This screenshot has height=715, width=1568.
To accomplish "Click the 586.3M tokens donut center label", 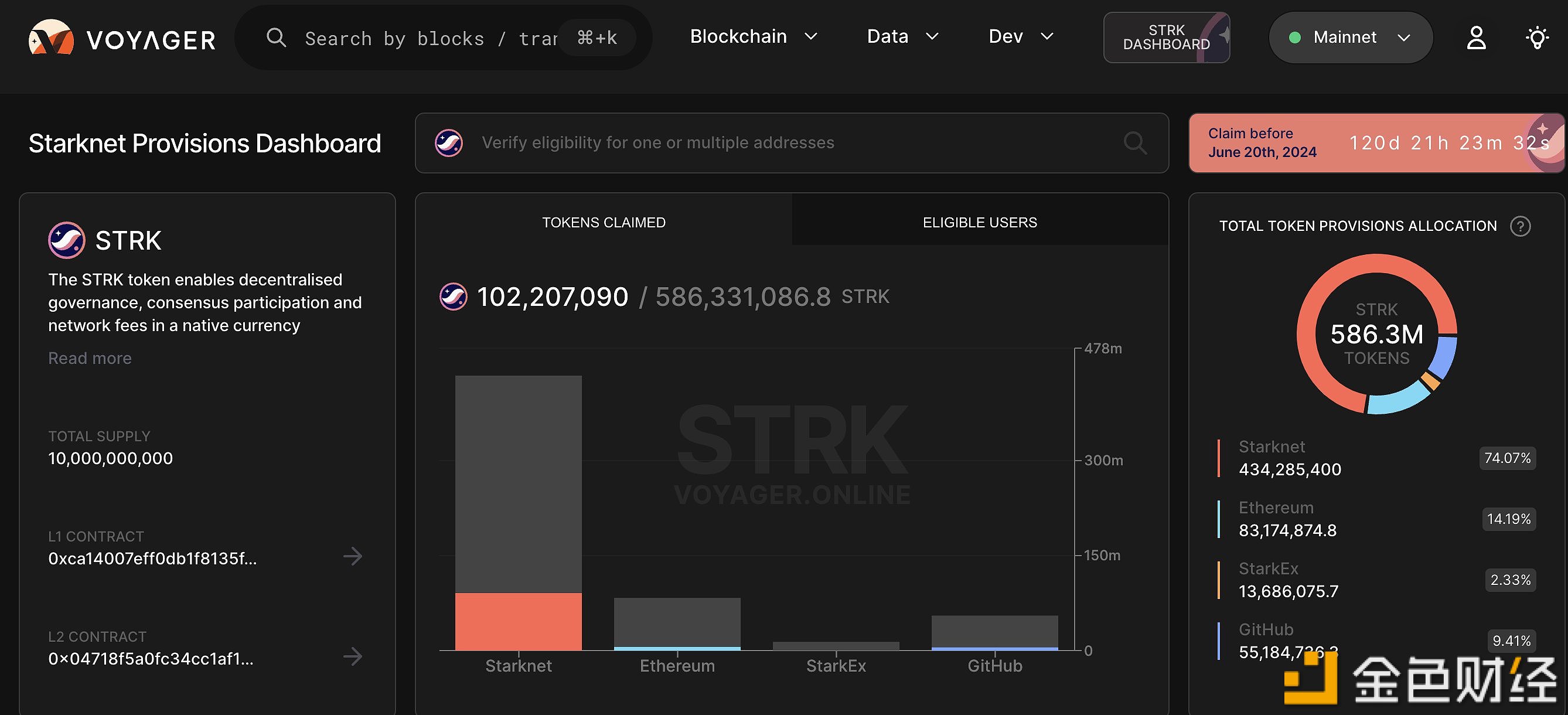I will (x=1376, y=333).
